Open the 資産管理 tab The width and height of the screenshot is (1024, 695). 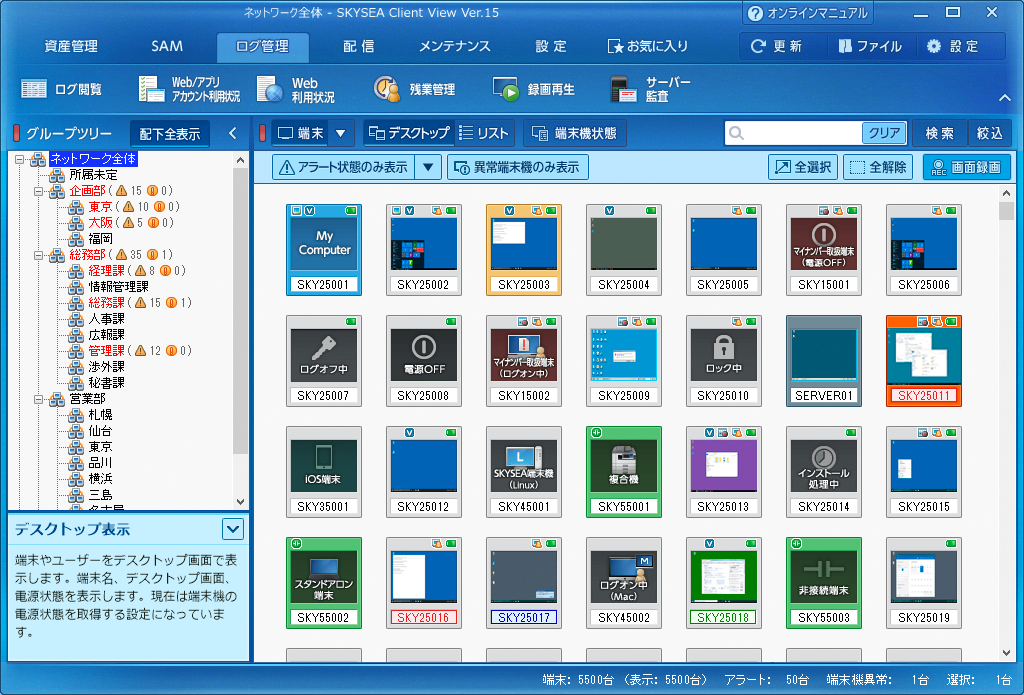click(x=71, y=46)
